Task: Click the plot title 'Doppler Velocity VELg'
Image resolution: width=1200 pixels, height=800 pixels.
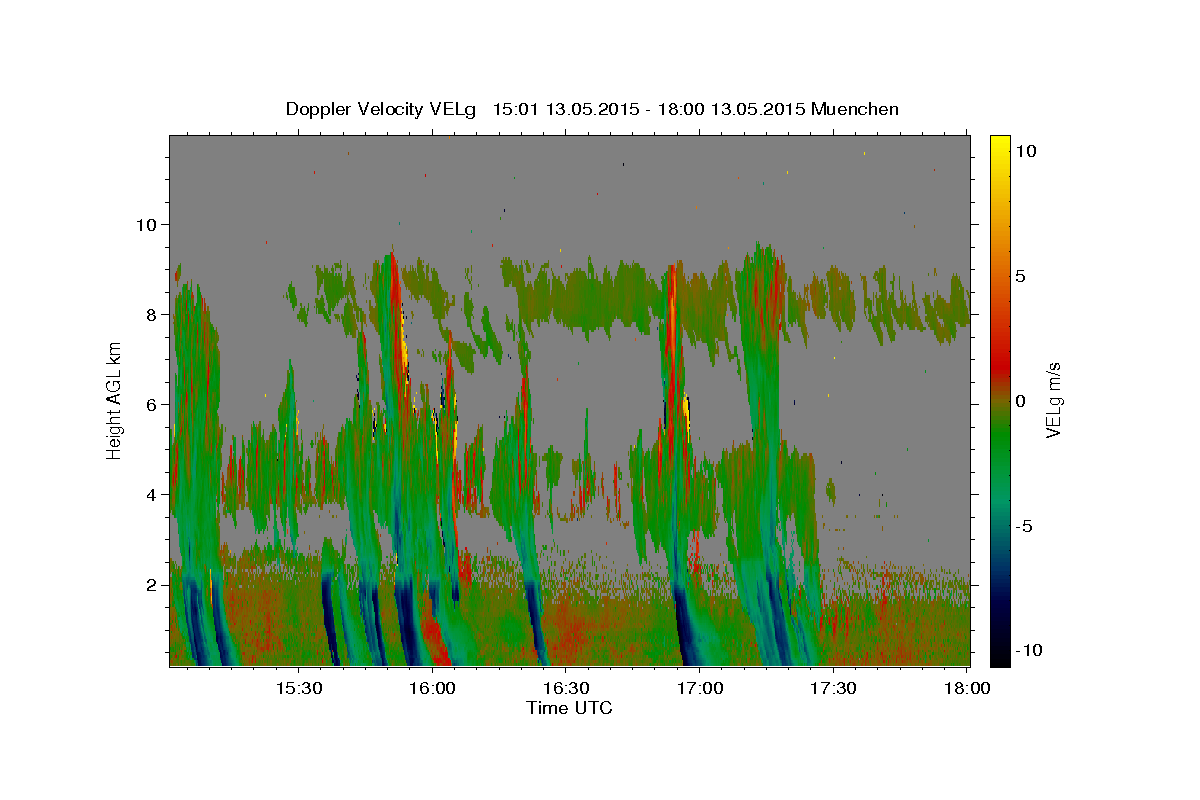Action: [382, 109]
